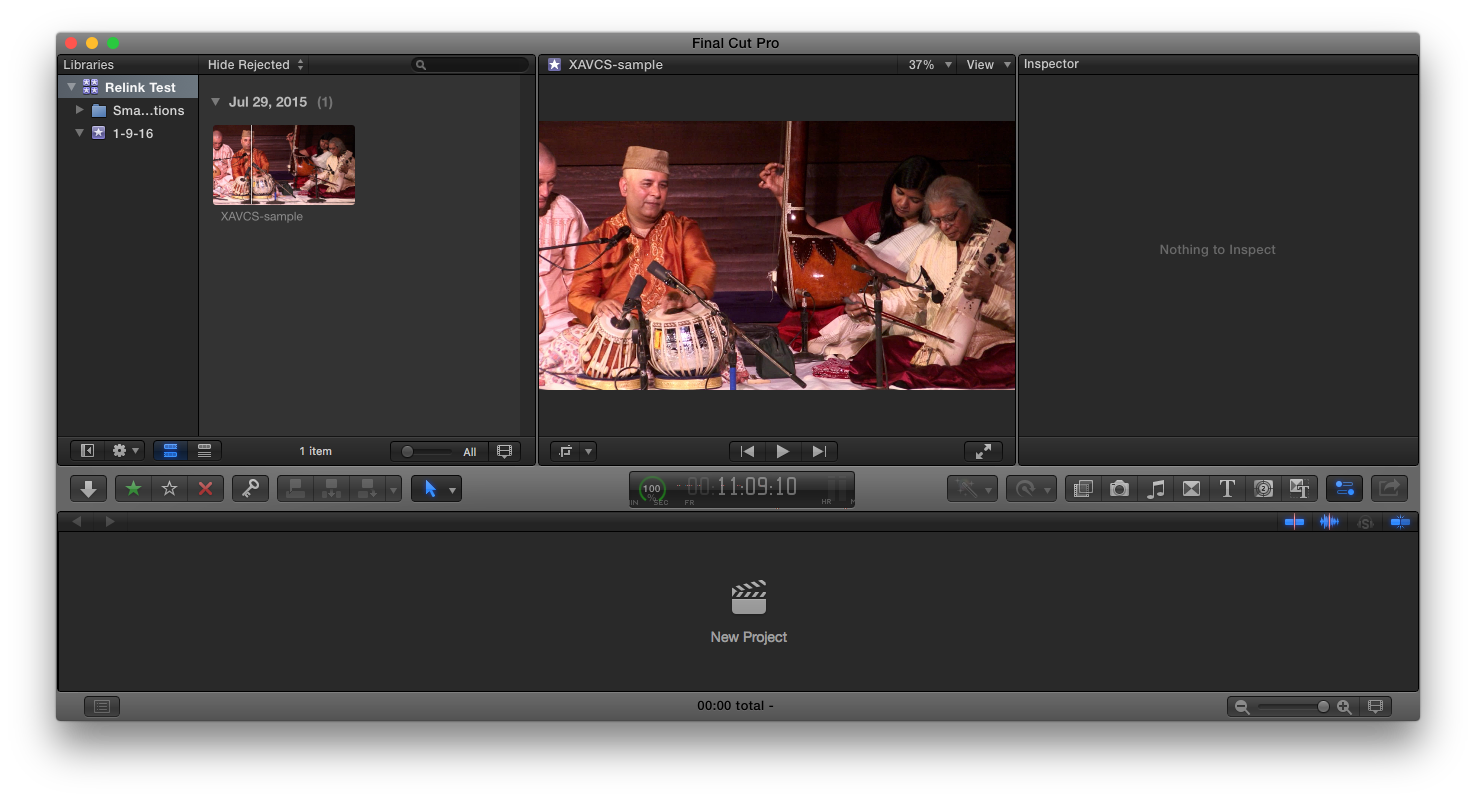1476x801 pixels.
Task: Toggle video skimming in the timeline
Action: point(1294,521)
